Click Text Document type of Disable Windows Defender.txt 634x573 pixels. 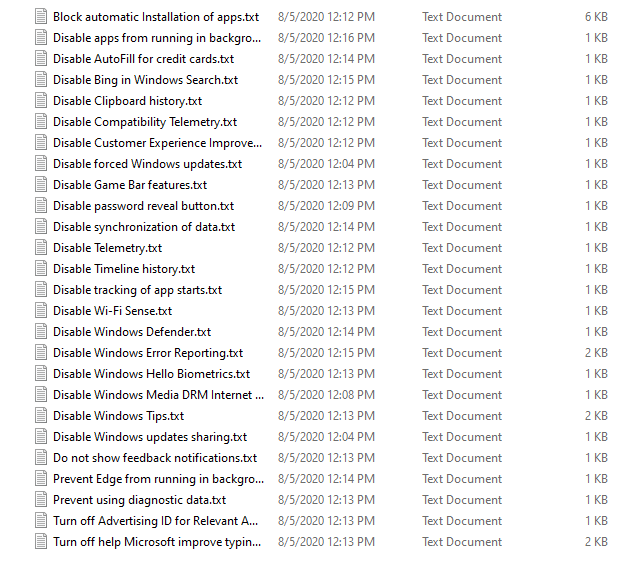tap(462, 333)
